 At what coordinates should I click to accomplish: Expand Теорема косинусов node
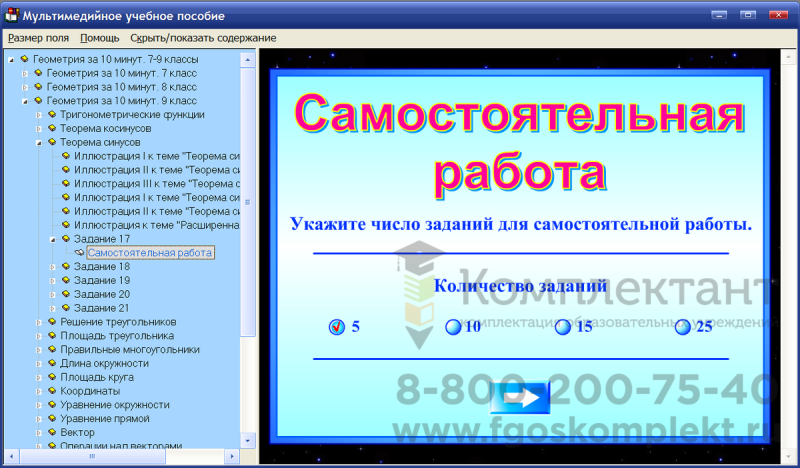click(38, 129)
